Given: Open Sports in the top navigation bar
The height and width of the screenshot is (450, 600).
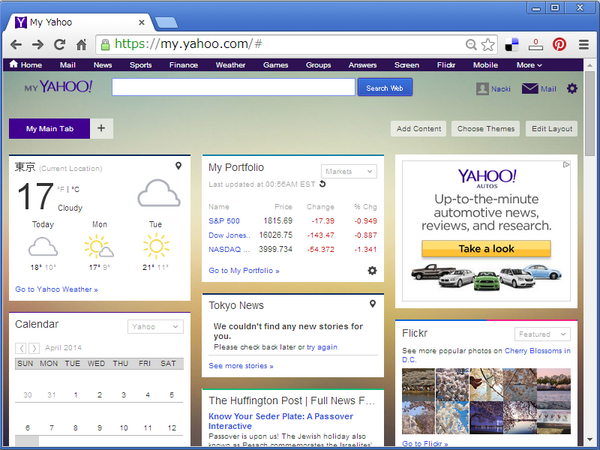Looking at the screenshot, I should coord(140,65).
